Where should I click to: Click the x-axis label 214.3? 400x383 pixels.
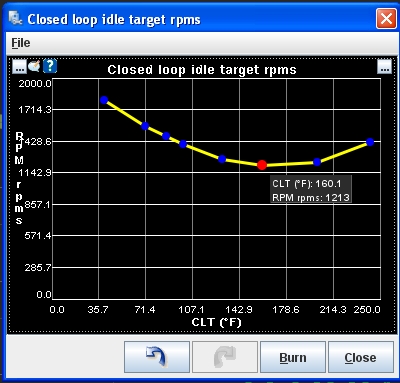pyautogui.click(x=333, y=310)
